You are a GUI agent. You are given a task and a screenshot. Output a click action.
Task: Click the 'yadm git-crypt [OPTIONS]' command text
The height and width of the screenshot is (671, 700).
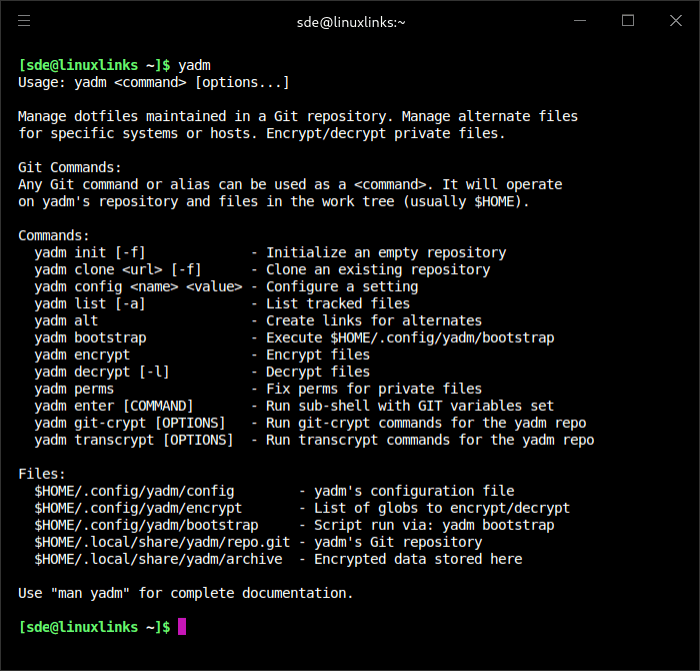coord(130,423)
